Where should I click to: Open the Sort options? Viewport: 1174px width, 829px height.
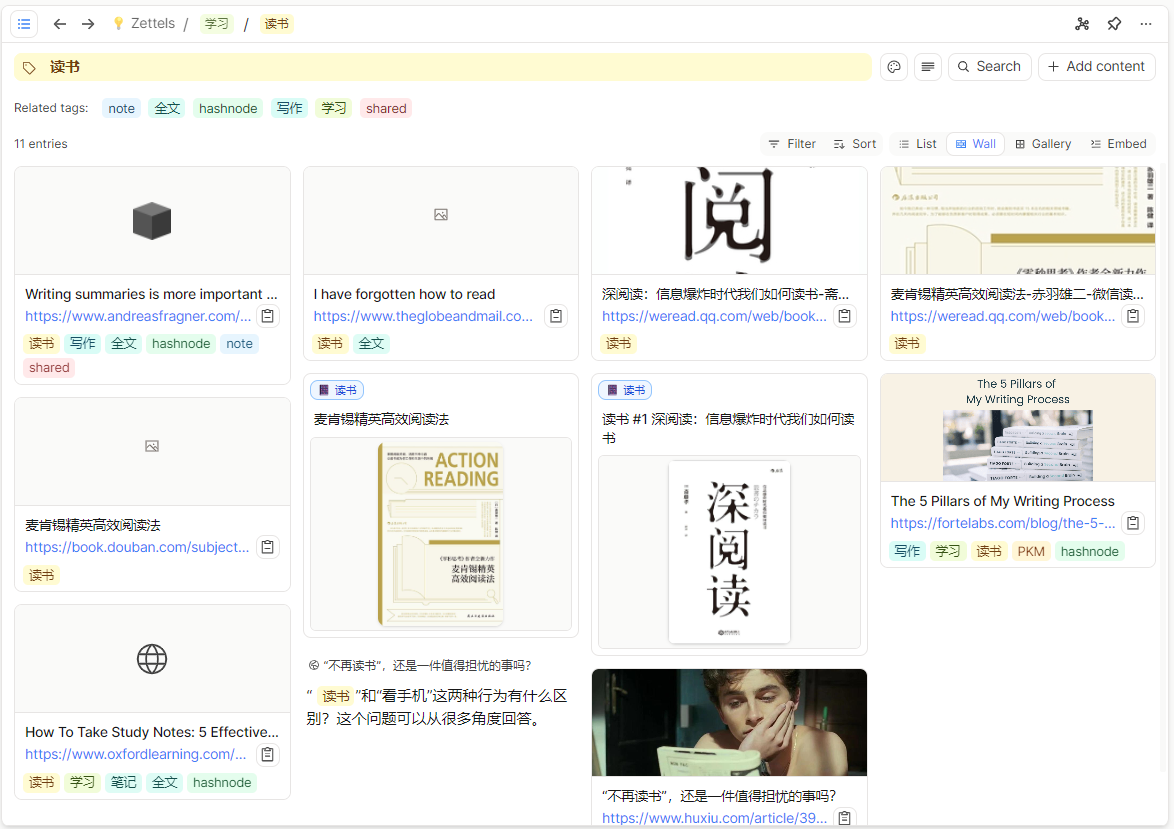pyautogui.click(x=855, y=144)
